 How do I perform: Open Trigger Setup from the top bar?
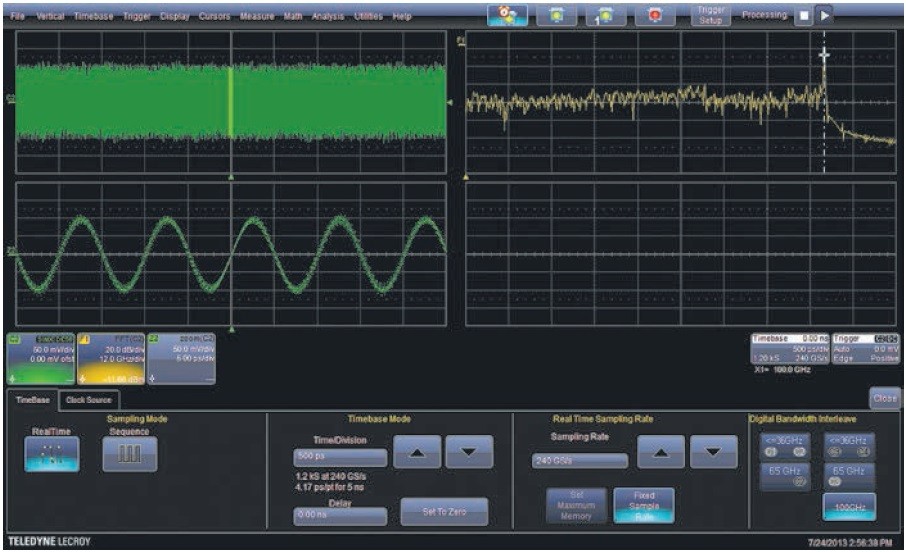(x=712, y=16)
